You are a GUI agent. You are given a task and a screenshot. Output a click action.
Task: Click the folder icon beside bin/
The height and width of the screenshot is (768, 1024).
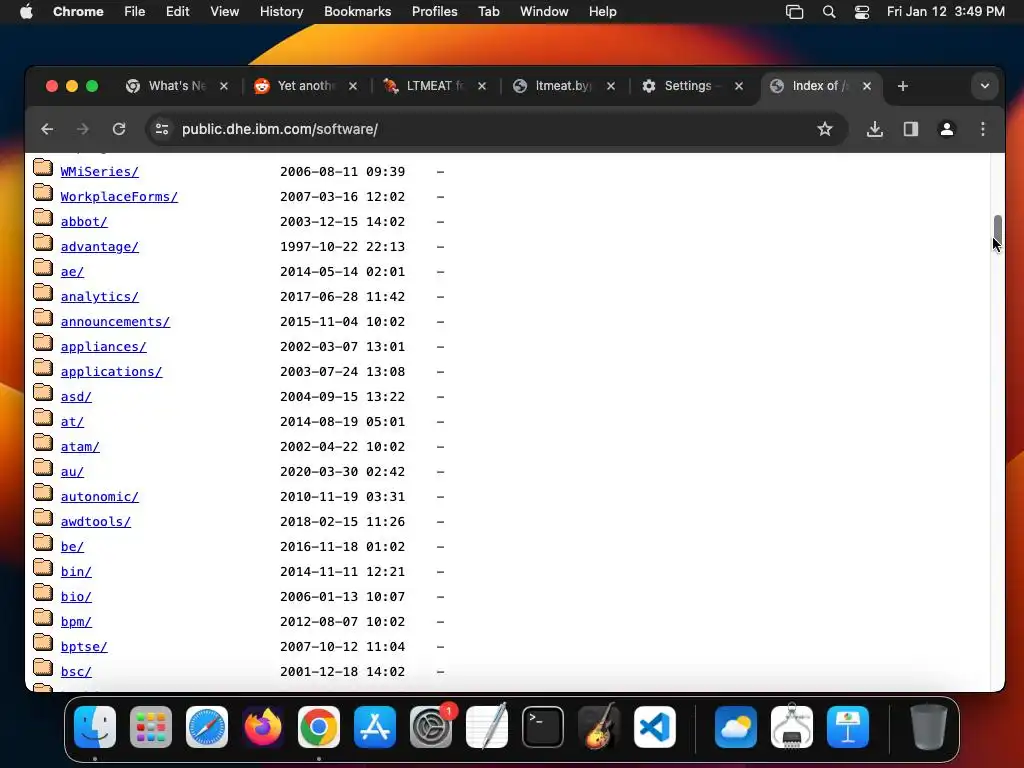pos(43,568)
